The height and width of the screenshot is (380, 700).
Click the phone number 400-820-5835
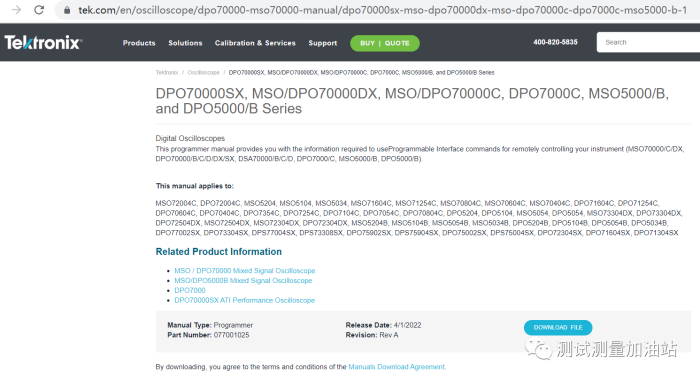coord(555,42)
